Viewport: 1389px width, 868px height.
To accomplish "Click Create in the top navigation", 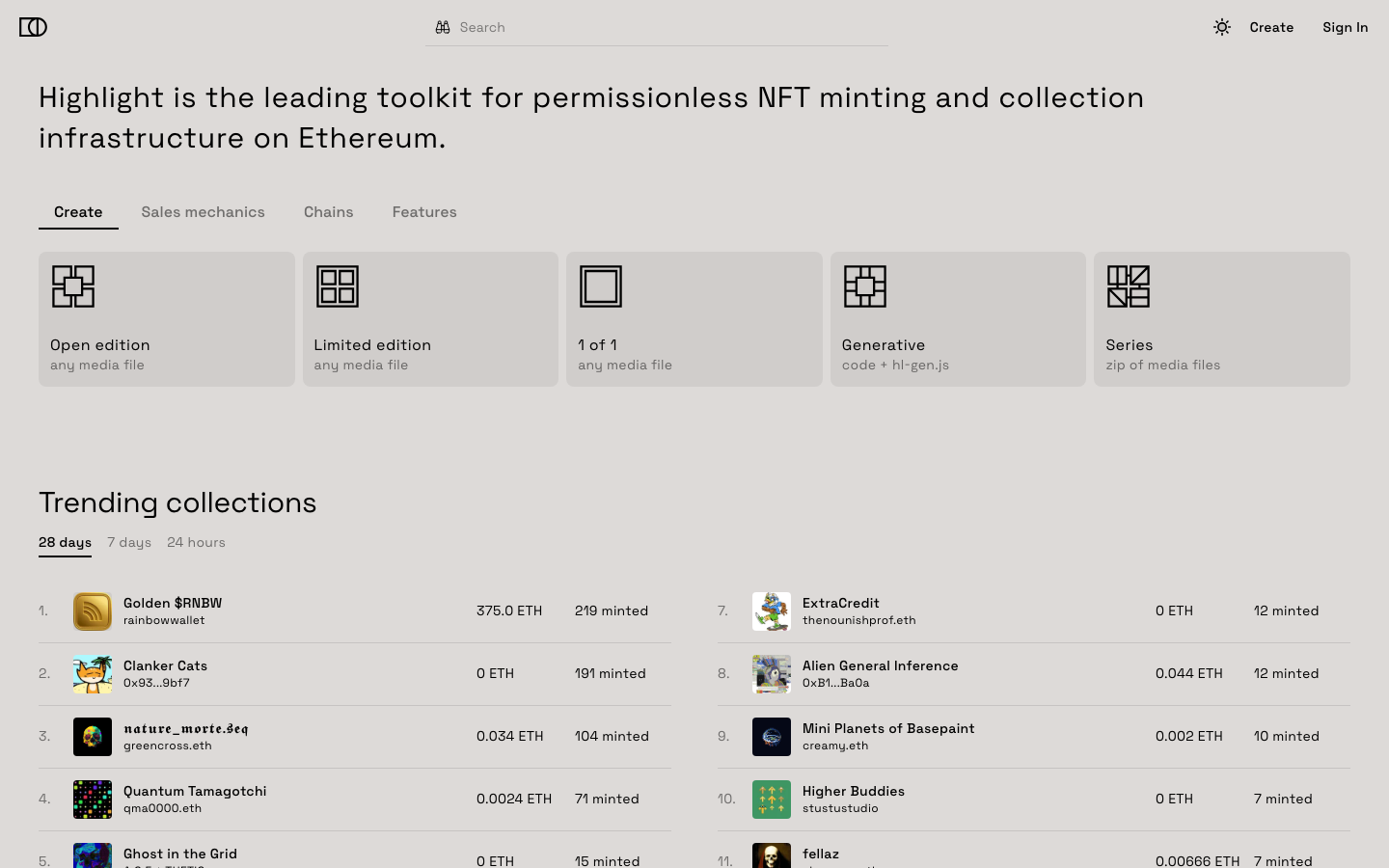I will (x=1271, y=27).
